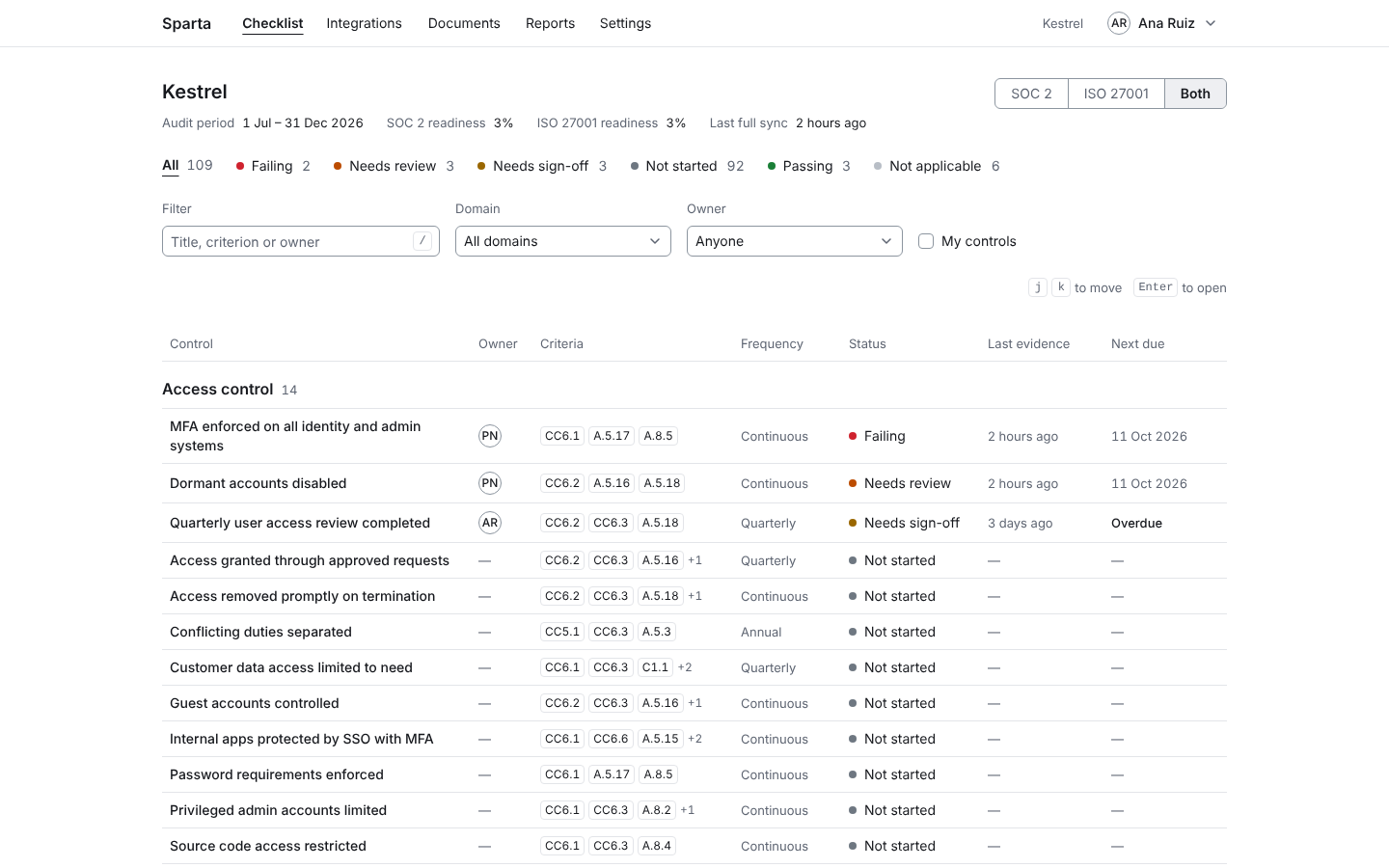Click the Kestrel organization name in header
1389x868 pixels.
pos(1063,23)
